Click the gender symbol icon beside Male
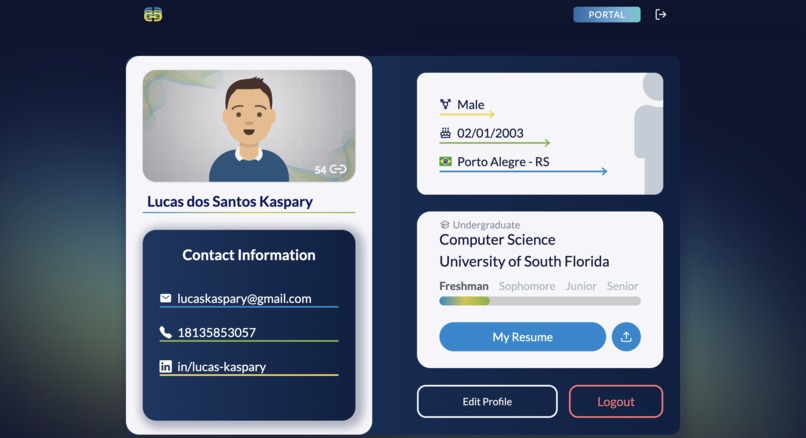This screenshot has height=438, width=806. (x=445, y=104)
